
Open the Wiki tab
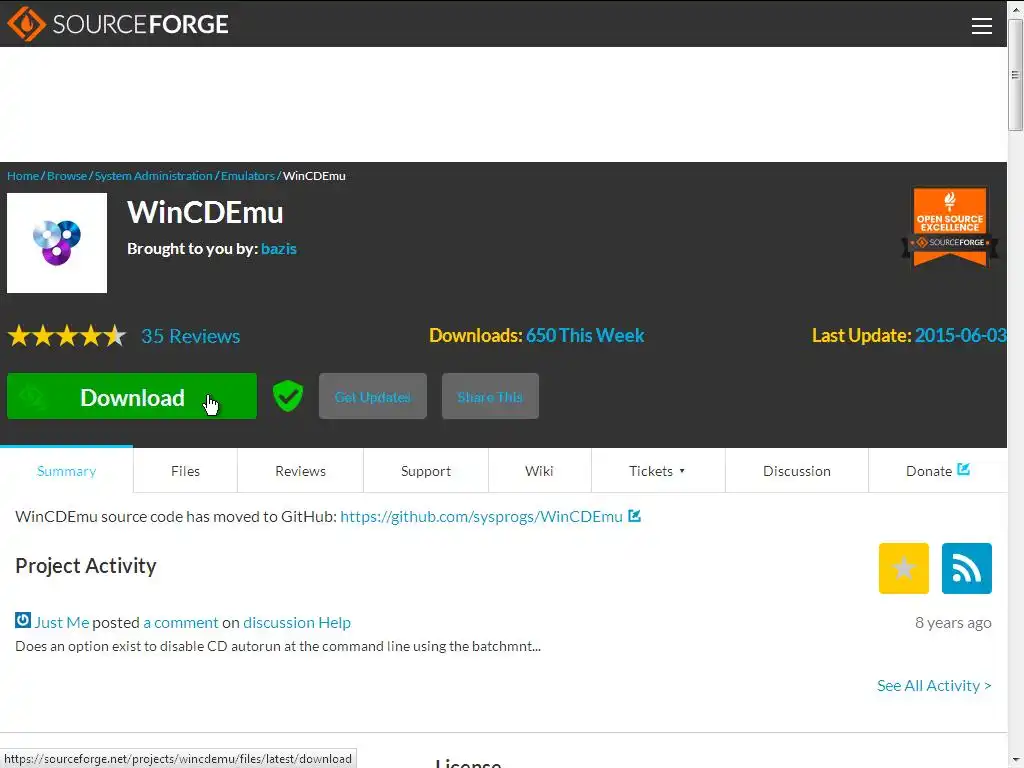click(539, 471)
